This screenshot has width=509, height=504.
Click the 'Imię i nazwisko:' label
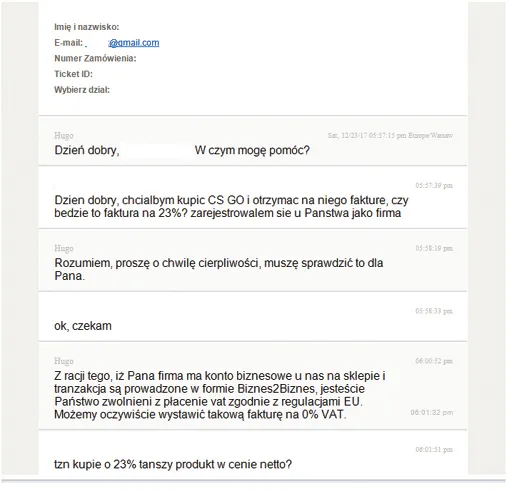87,27
